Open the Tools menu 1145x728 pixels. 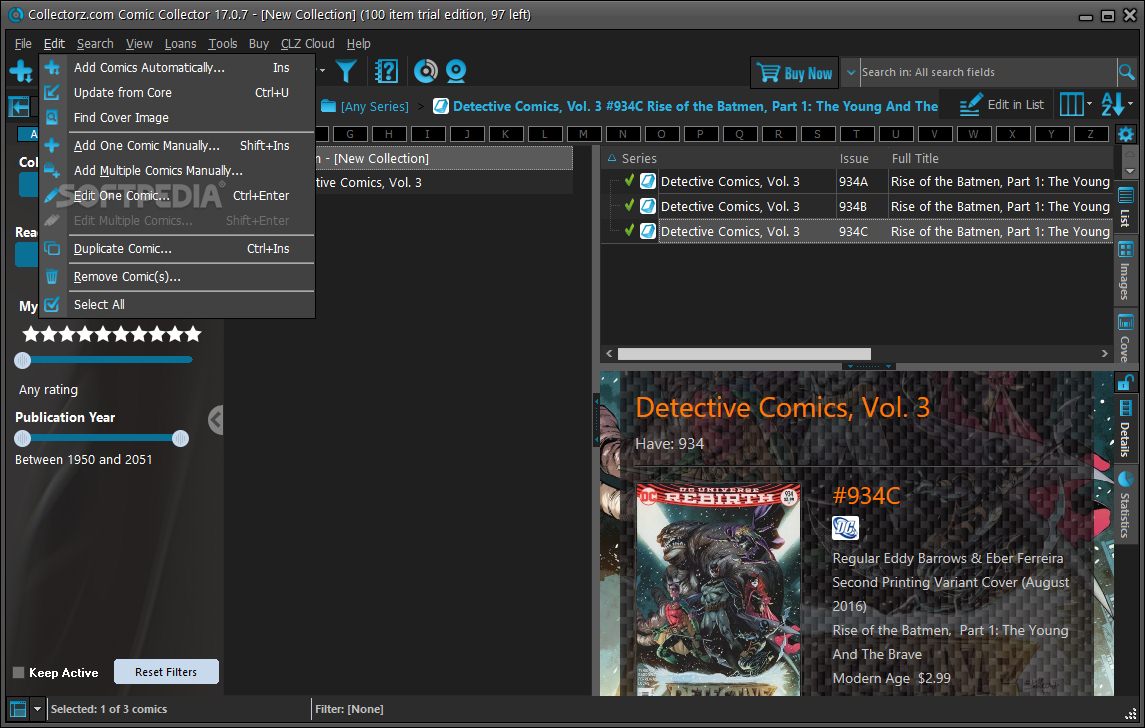point(223,44)
